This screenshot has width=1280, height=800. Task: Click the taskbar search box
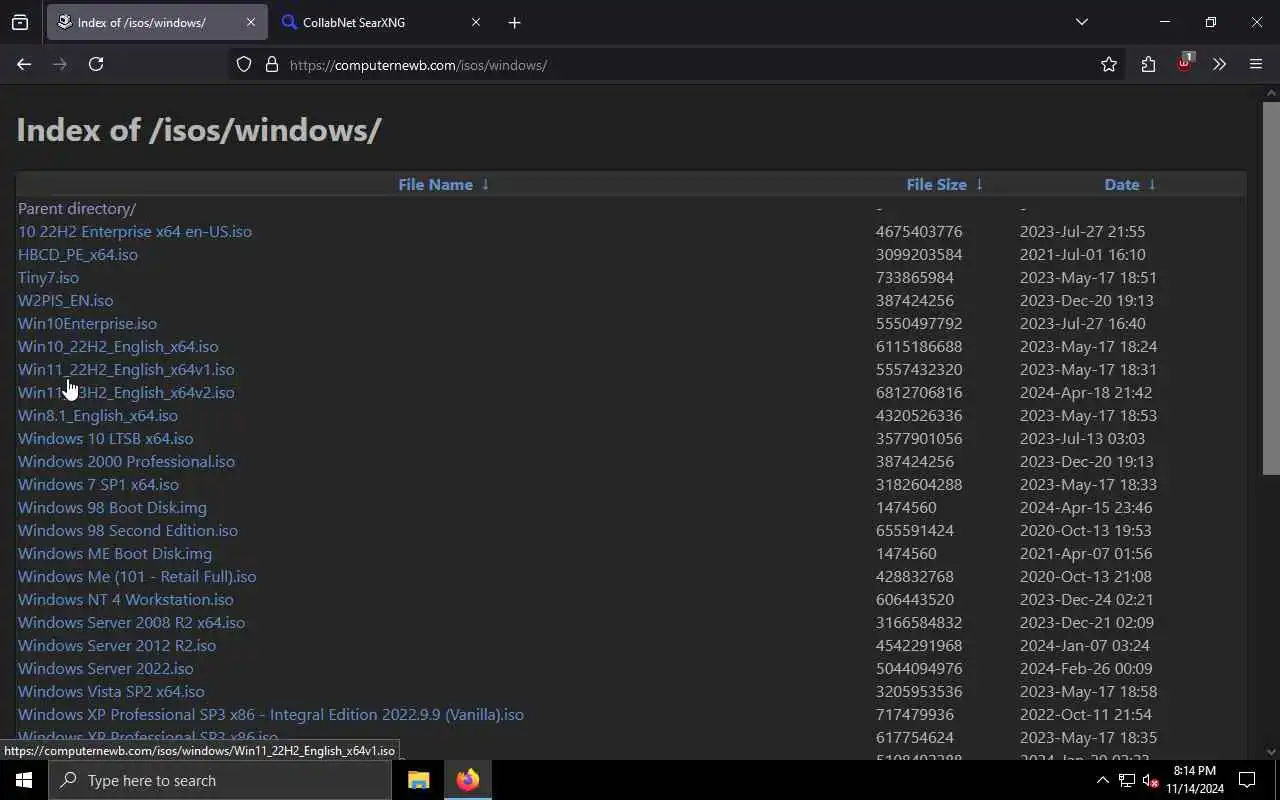220,780
